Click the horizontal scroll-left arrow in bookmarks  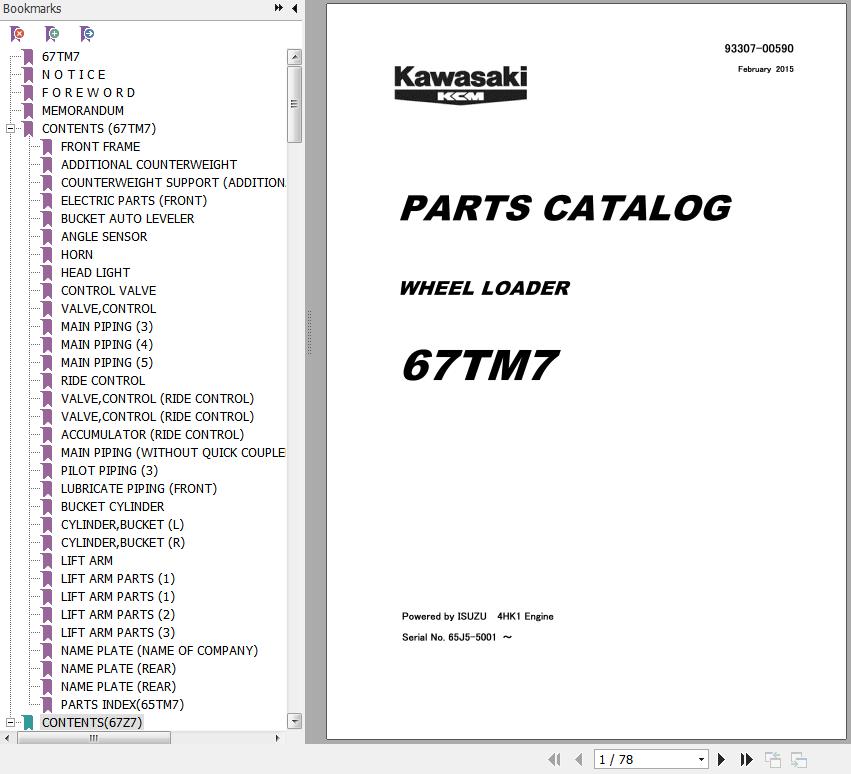coord(7,738)
